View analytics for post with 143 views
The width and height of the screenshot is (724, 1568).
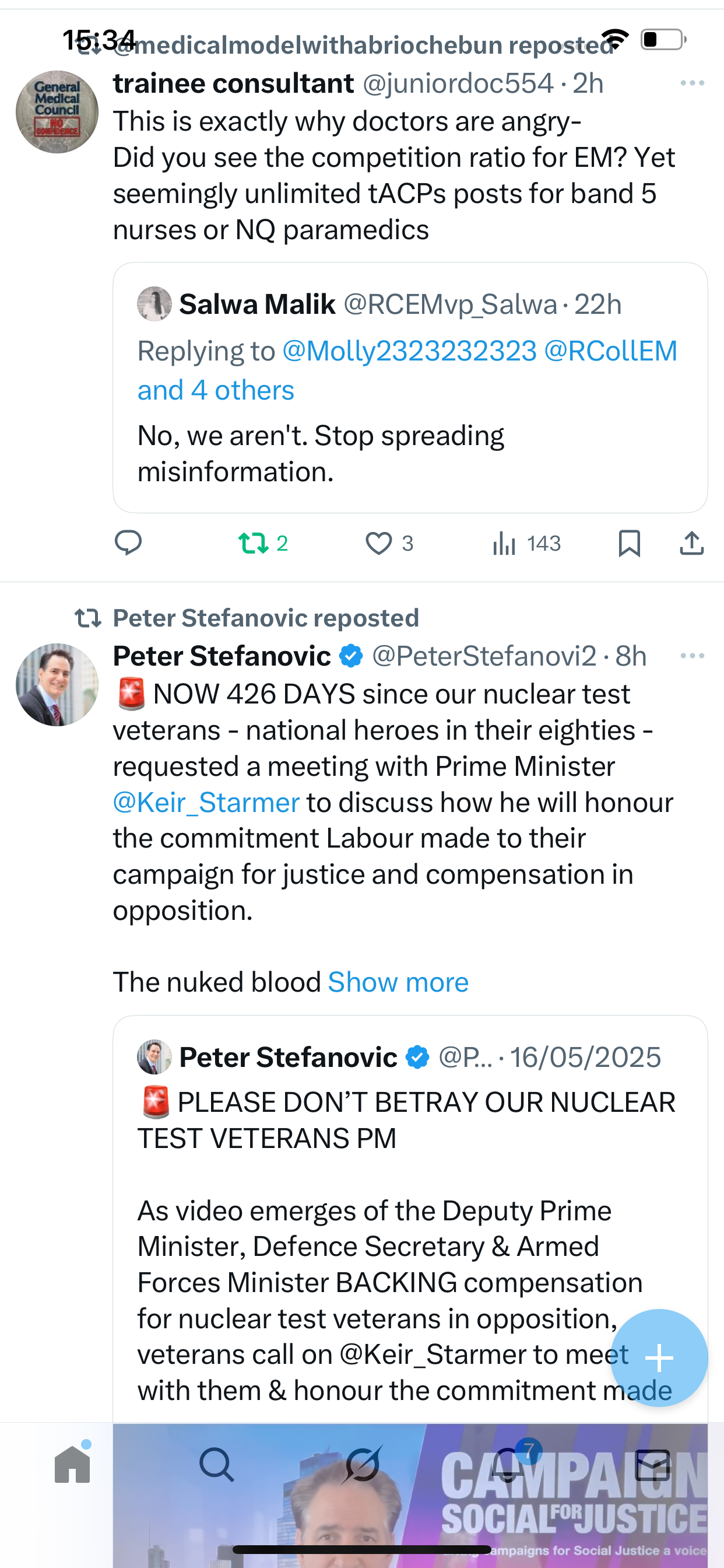pyautogui.click(x=504, y=543)
